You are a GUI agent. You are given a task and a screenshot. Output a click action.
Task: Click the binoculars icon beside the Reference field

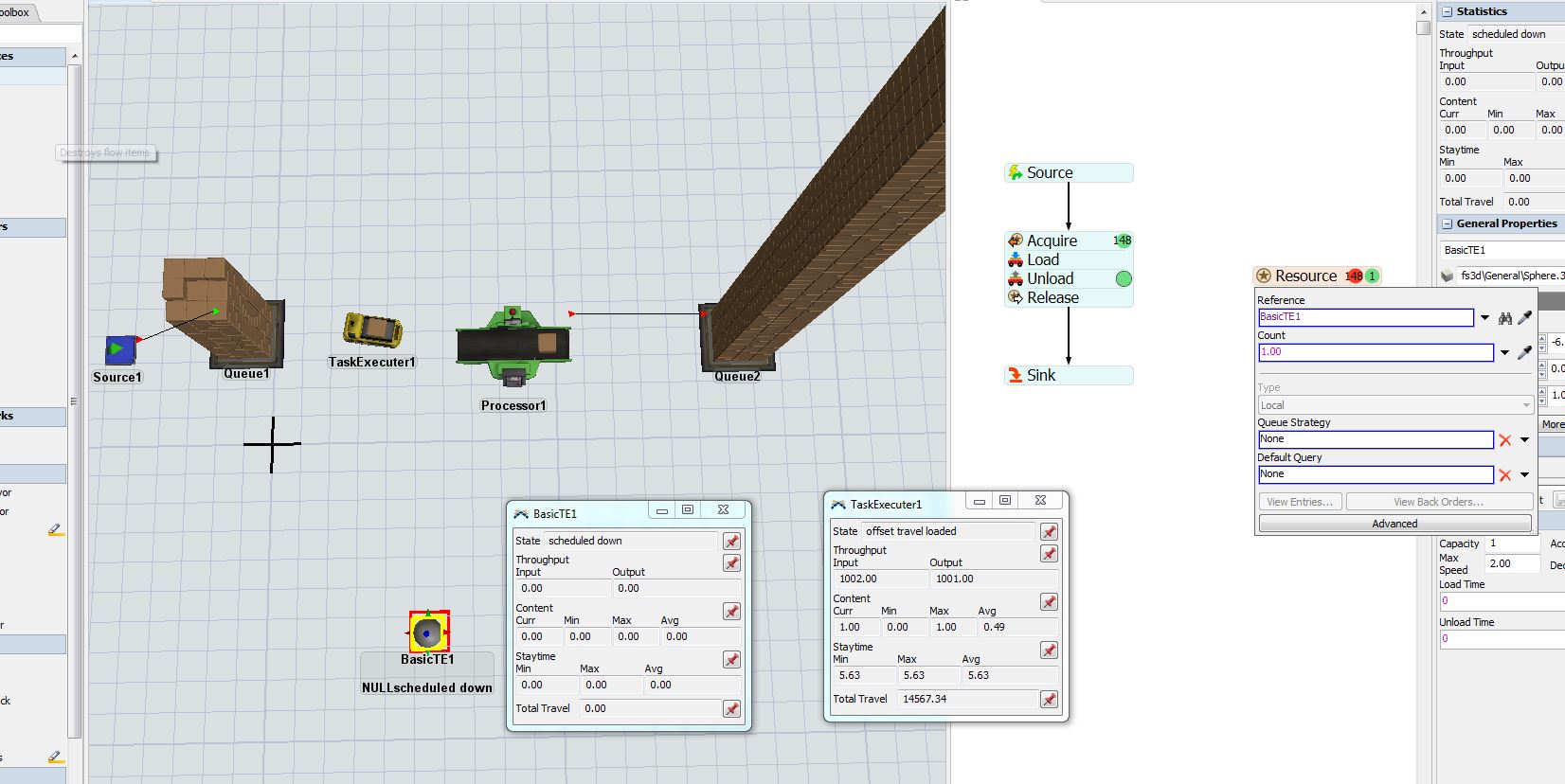click(1504, 318)
